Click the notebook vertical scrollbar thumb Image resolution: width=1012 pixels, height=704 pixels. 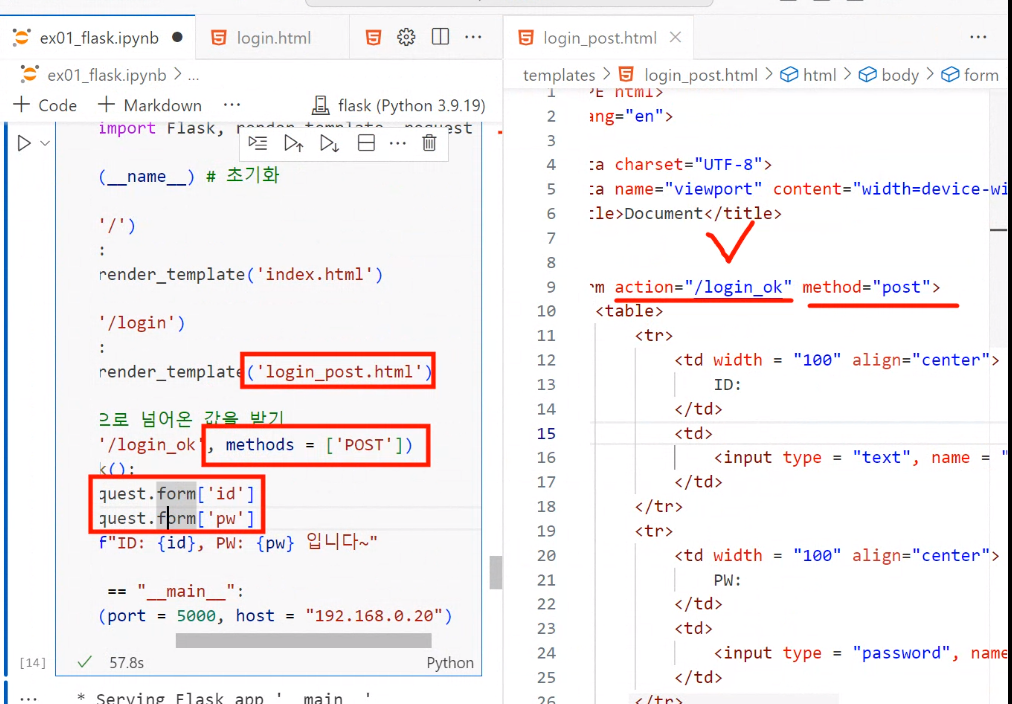[x=496, y=572]
